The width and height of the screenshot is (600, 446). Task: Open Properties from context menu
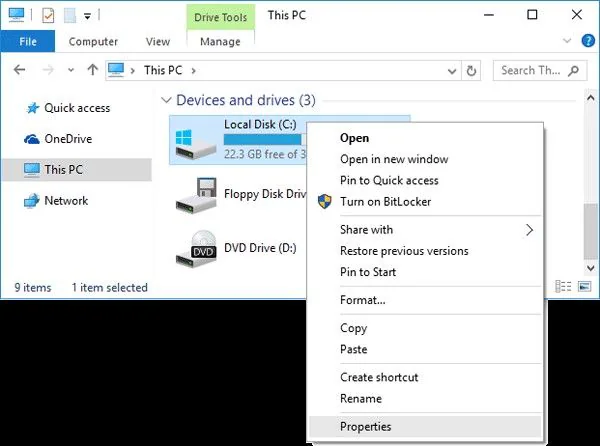tap(426, 426)
